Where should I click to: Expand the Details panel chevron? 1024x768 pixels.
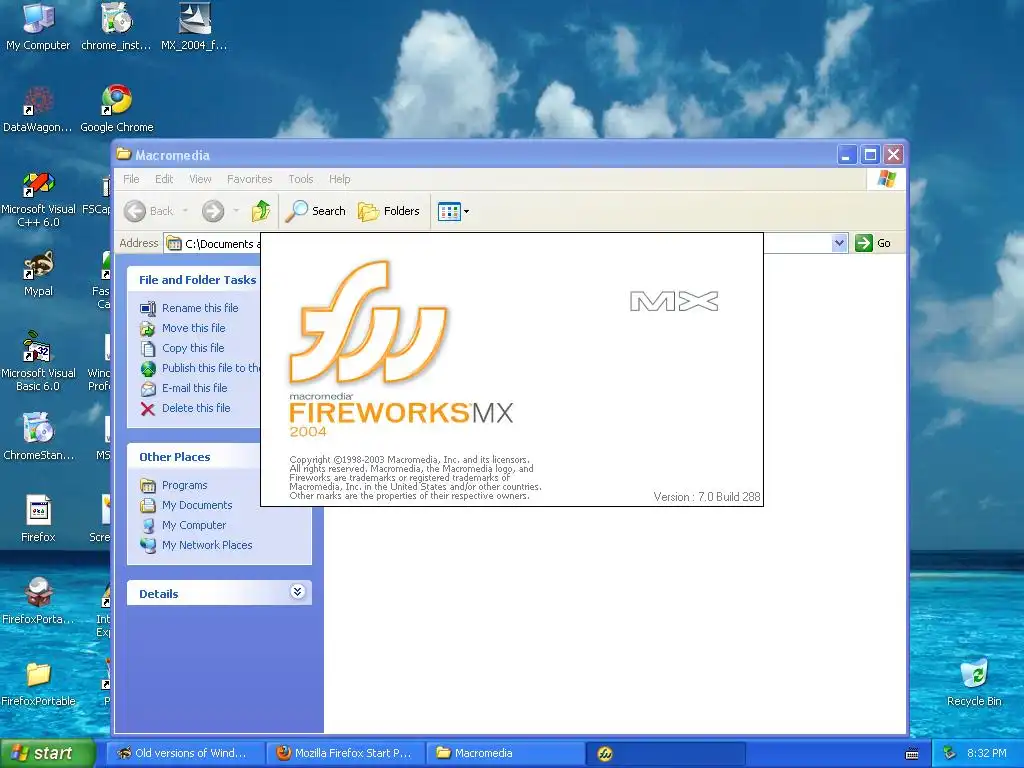click(297, 592)
